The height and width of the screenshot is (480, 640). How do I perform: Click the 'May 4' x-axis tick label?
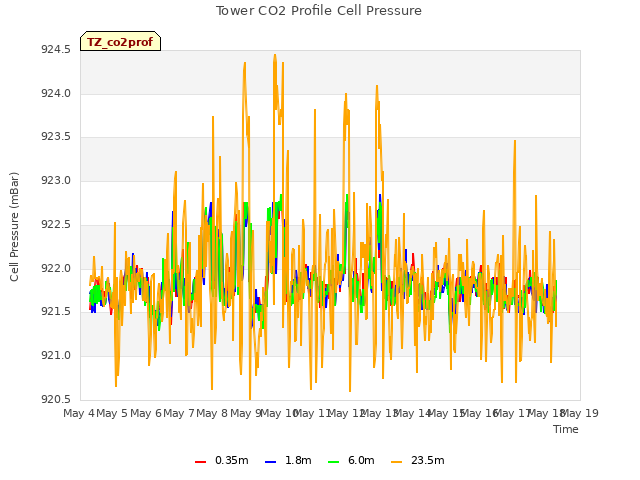tap(79, 413)
